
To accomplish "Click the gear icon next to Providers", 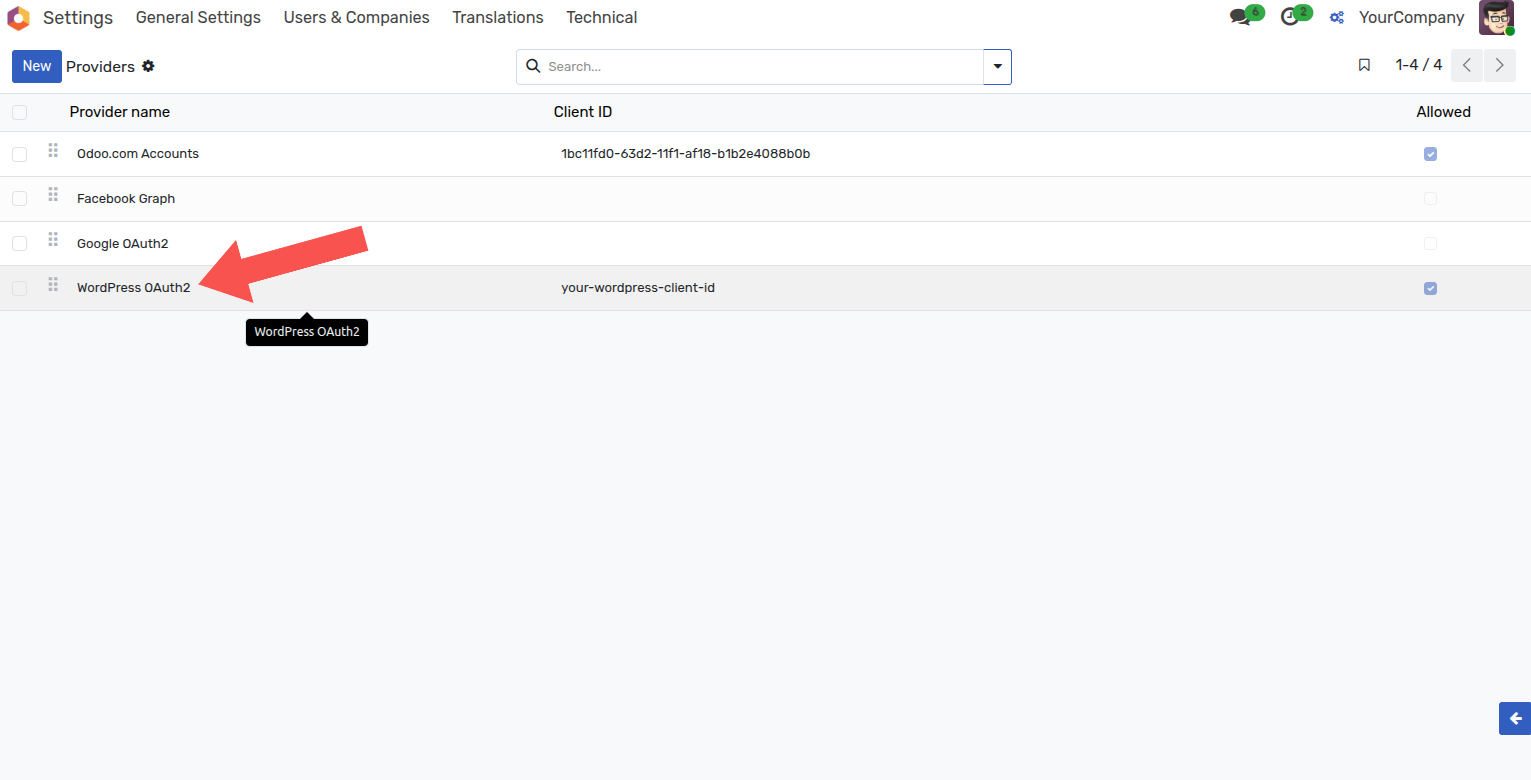I will click(x=148, y=66).
